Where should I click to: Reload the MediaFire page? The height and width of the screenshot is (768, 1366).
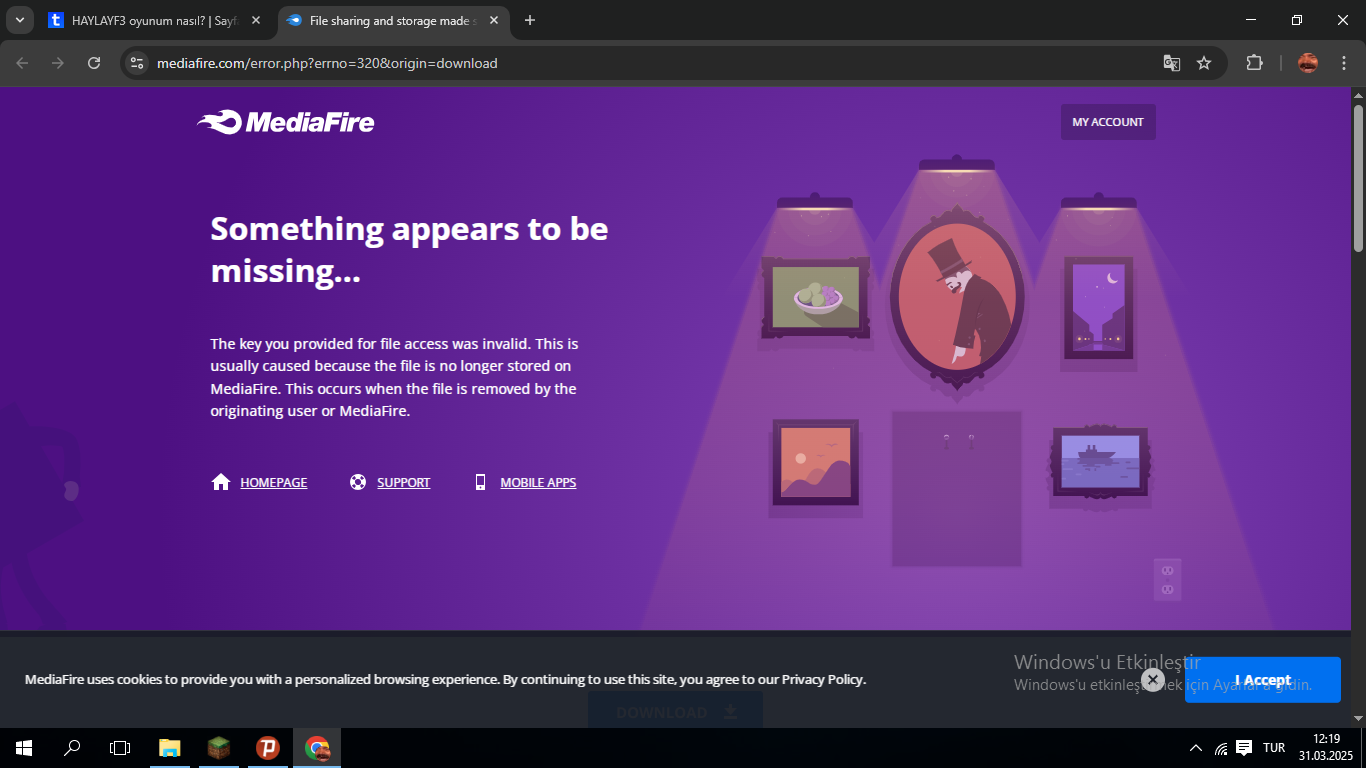pyautogui.click(x=94, y=63)
